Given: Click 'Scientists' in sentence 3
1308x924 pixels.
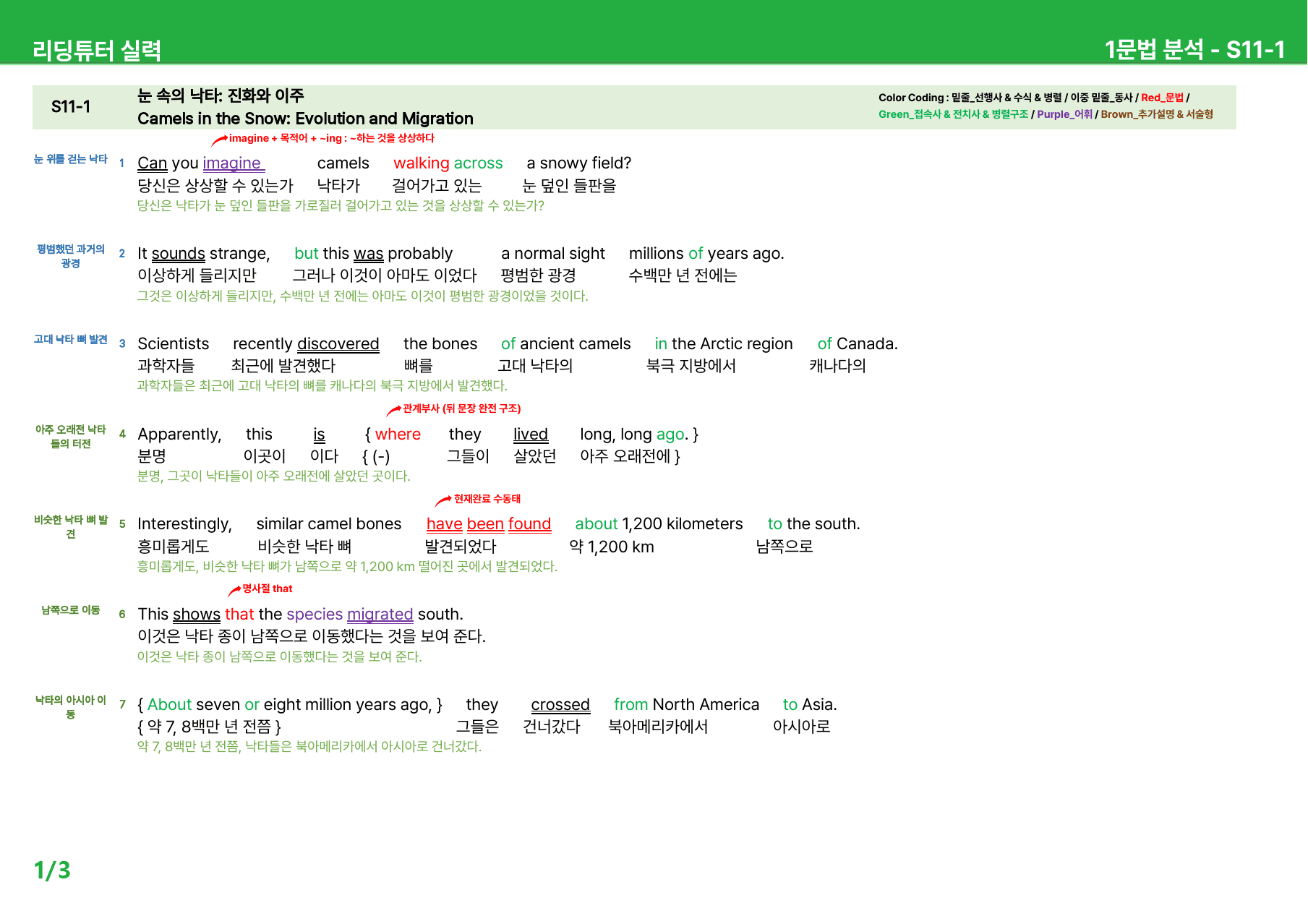Looking at the screenshot, I should [x=174, y=344].
